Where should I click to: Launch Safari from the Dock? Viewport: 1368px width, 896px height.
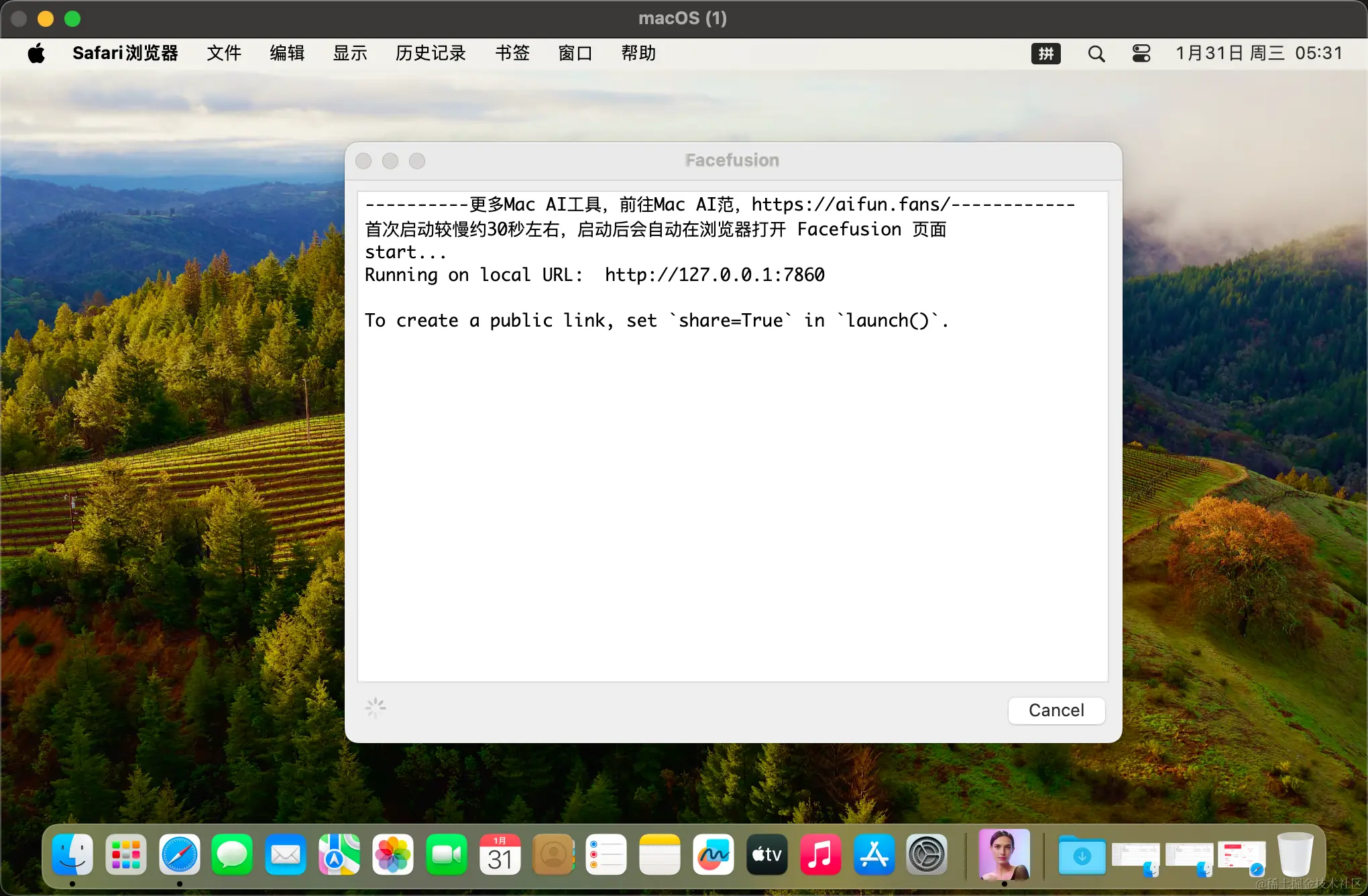(x=179, y=855)
